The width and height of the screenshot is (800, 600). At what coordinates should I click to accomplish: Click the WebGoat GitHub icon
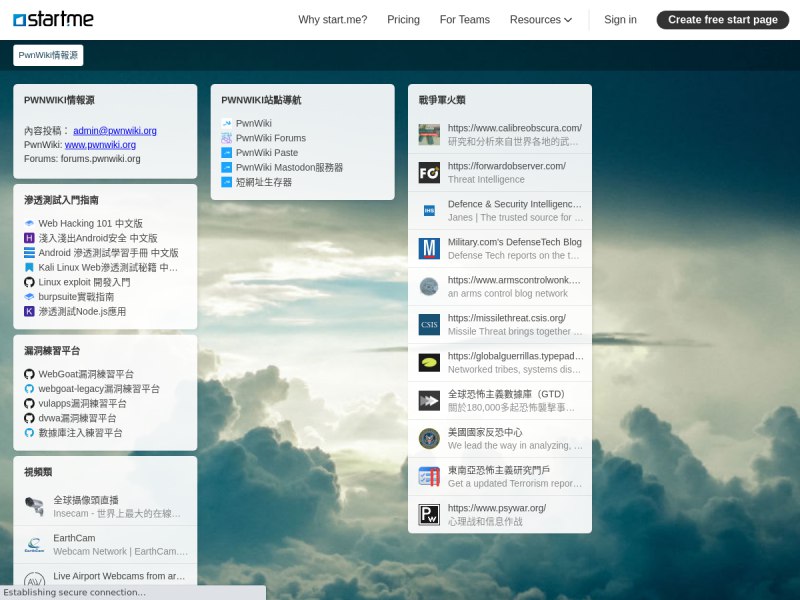(x=29, y=374)
